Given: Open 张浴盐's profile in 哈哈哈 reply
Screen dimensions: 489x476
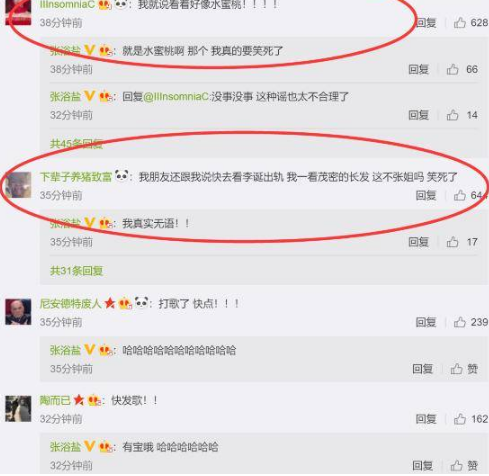Looking at the screenshot, I should click(x=65, y=350).
